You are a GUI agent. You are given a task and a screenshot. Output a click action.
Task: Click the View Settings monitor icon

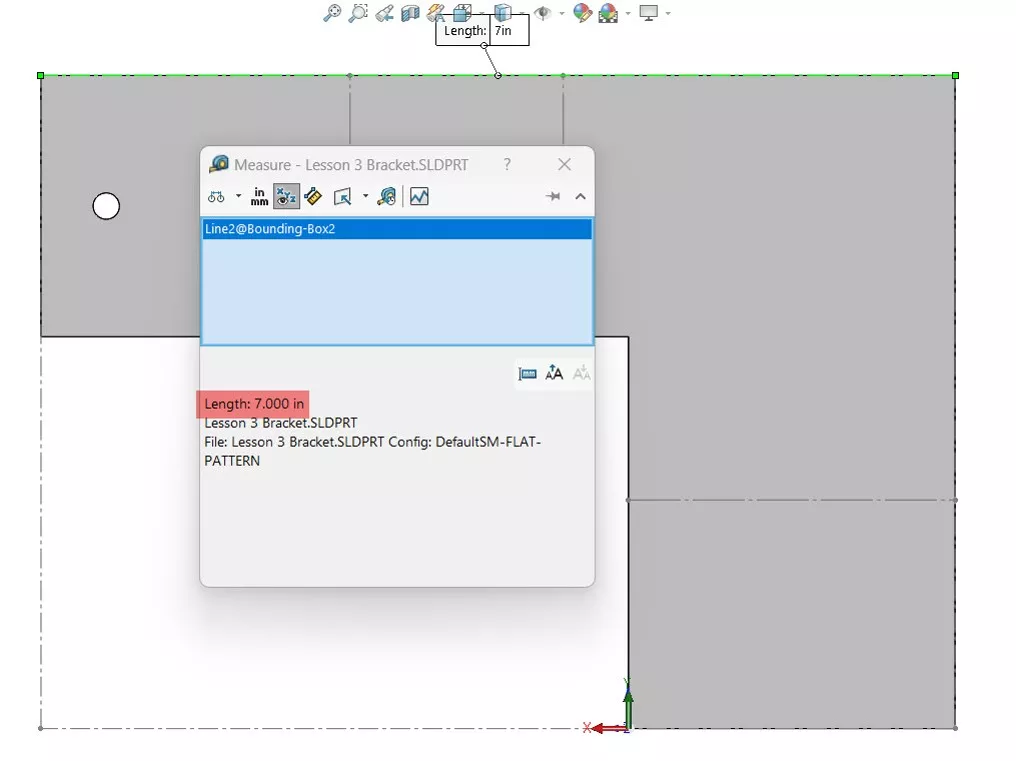pyautogui.click(x=649, y=12)
